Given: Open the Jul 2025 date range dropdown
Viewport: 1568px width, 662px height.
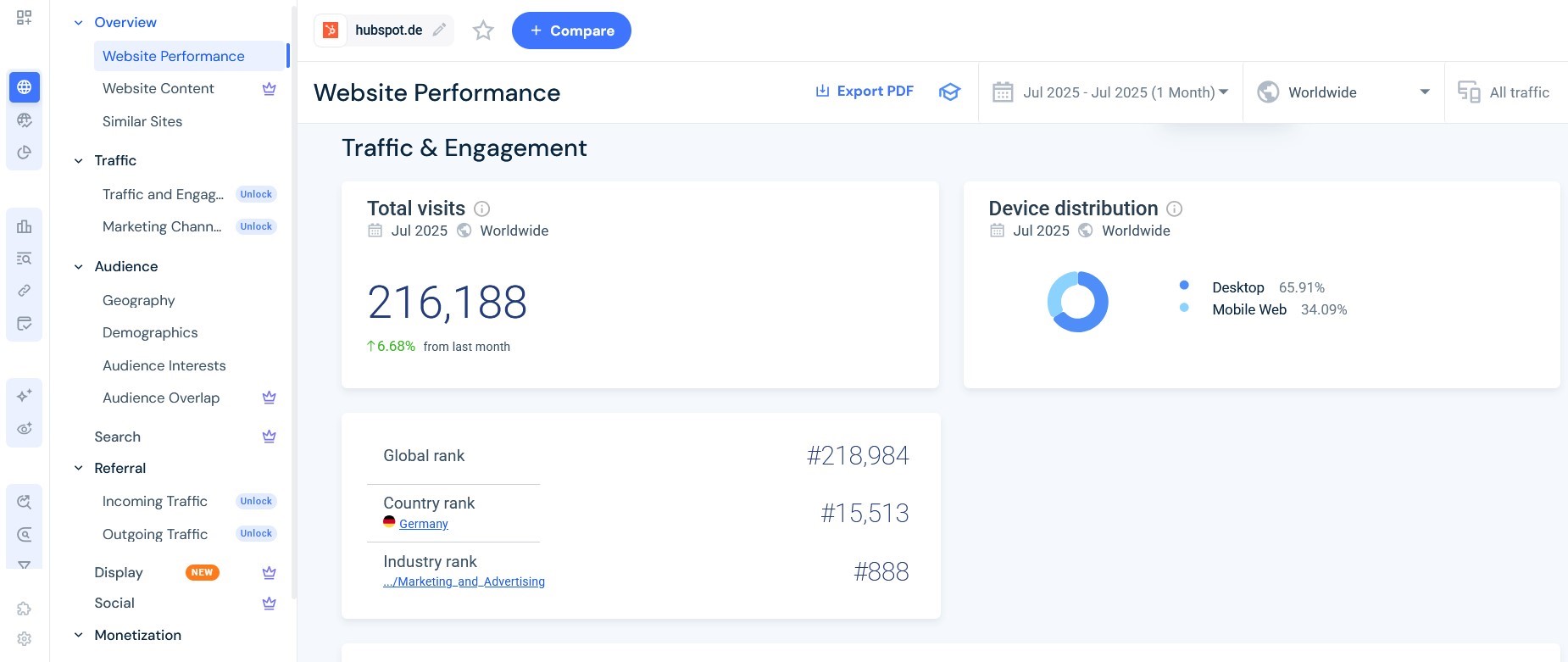Looking at the screenshot, I should pos(1110,92).
